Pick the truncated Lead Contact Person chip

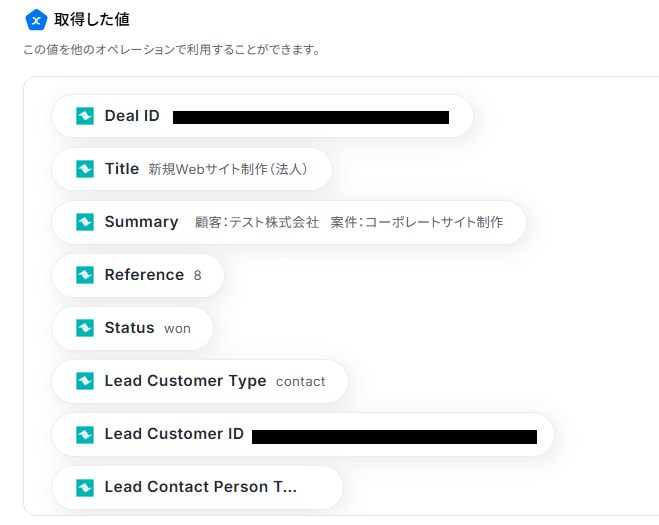(x=197, y=487)
